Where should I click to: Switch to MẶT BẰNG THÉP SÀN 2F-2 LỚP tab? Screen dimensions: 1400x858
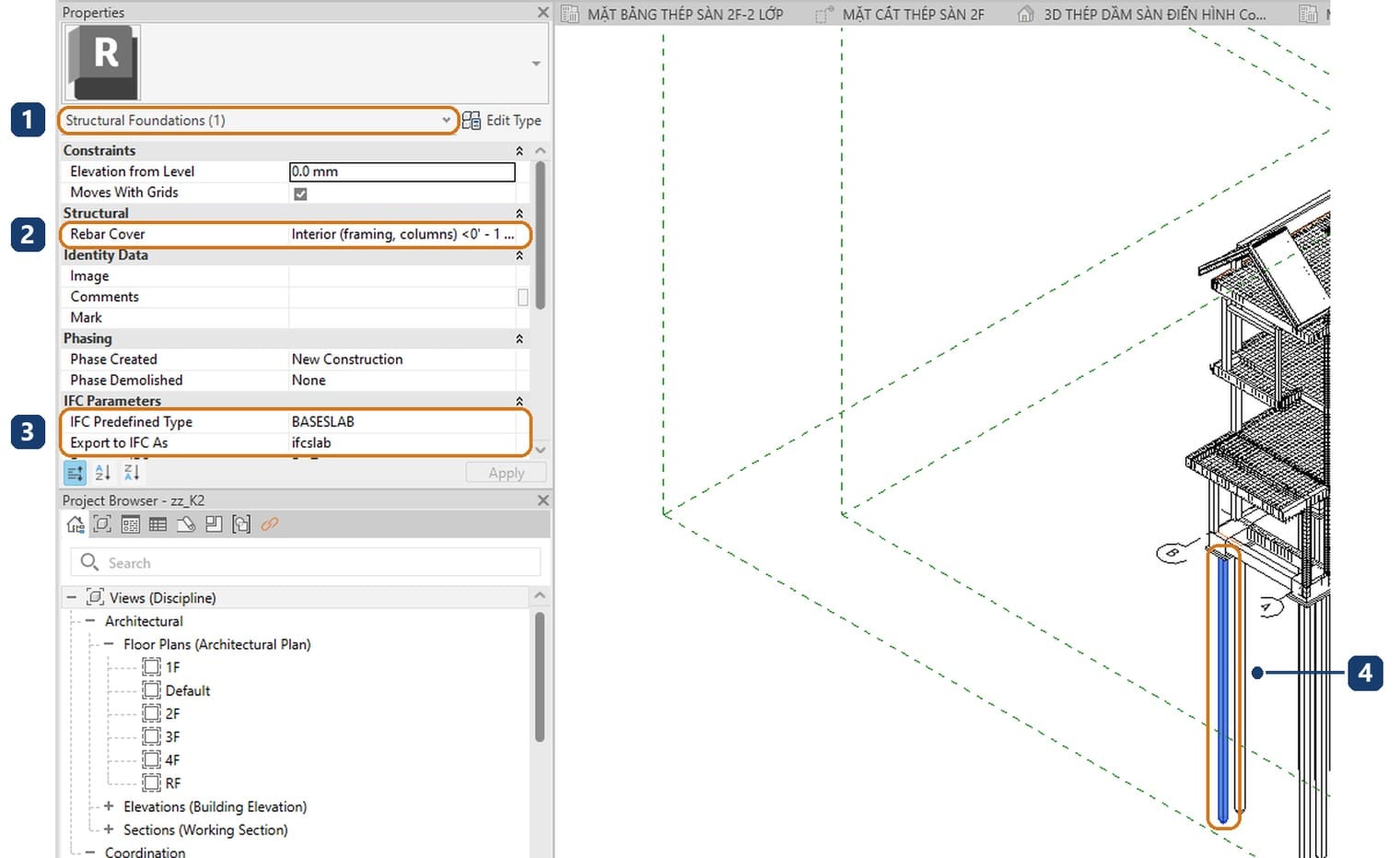673,14
